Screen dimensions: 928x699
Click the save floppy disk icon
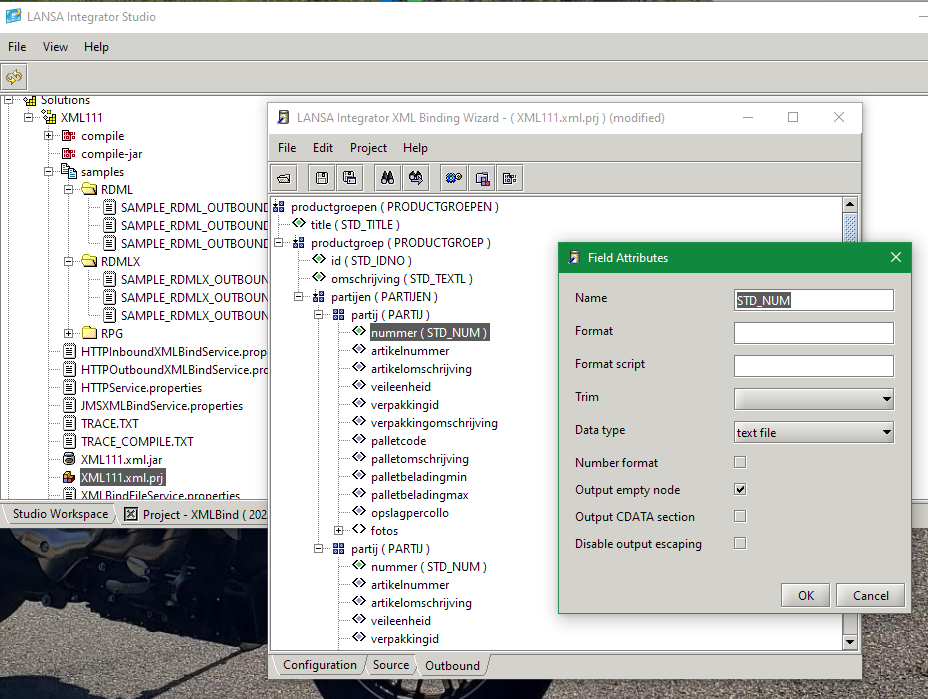tap(323, 178)
